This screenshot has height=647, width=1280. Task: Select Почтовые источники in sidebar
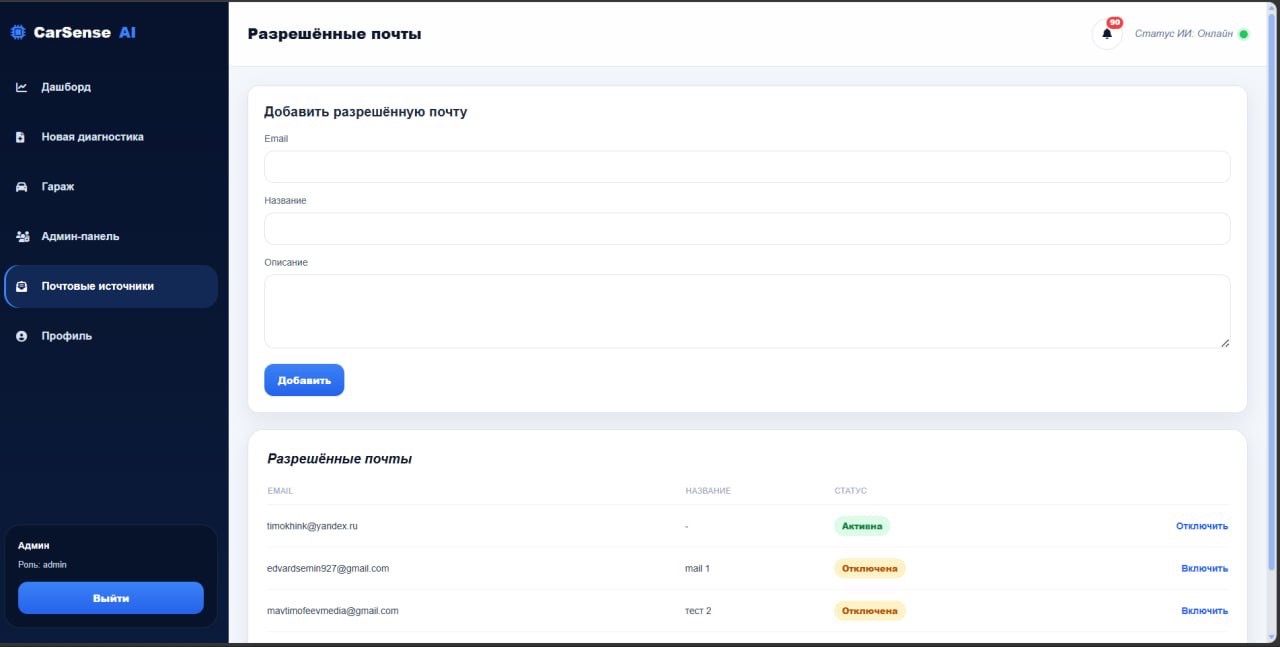111,287
